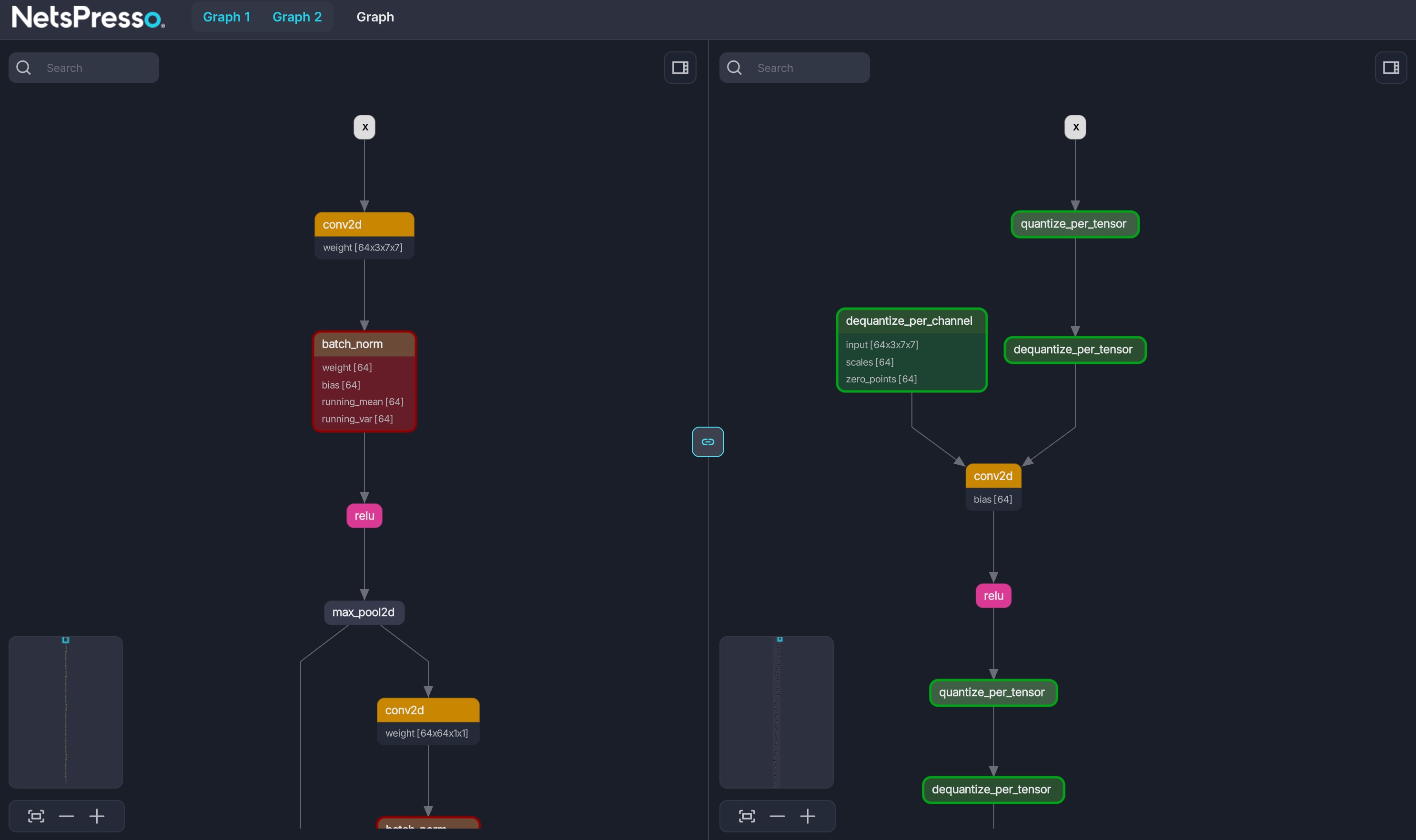This screenshot has width=1416, height=840.
Task: Select the relu node in left graph
Action: [x=364, y=516]
